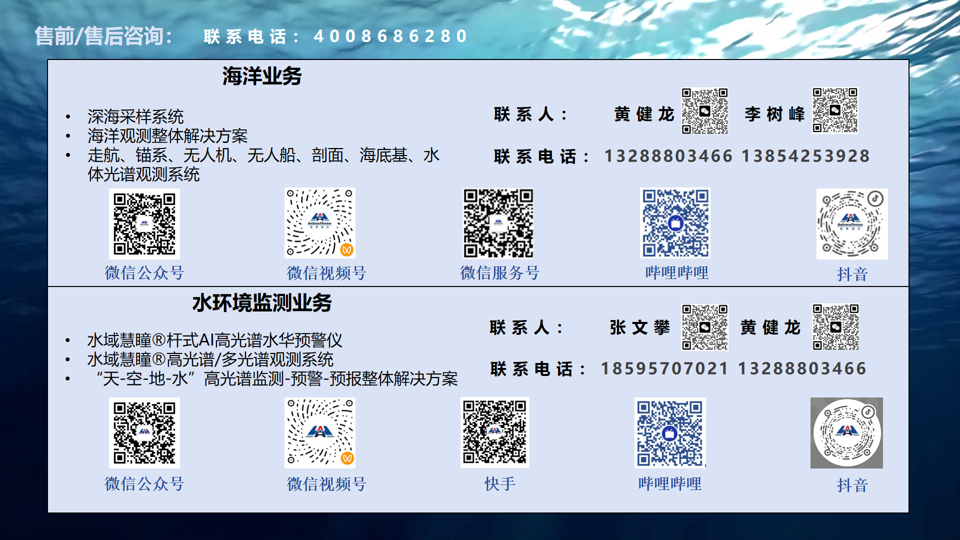The image size is (960, 540).
Task: Click the 海洋观测整体解决方案 bullet
Action: point(168,136)
